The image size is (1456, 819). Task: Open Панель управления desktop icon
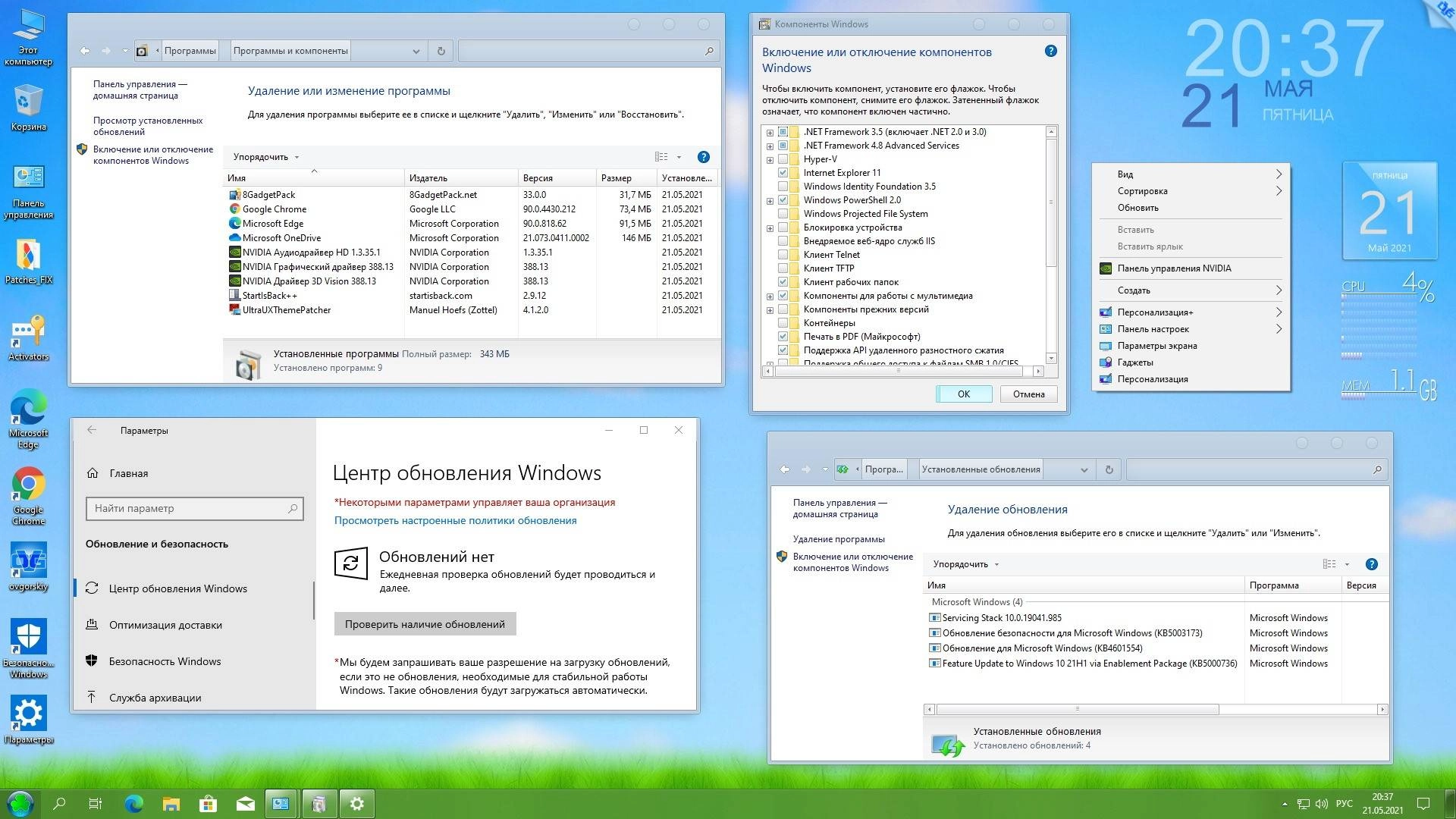pos(28,191)
